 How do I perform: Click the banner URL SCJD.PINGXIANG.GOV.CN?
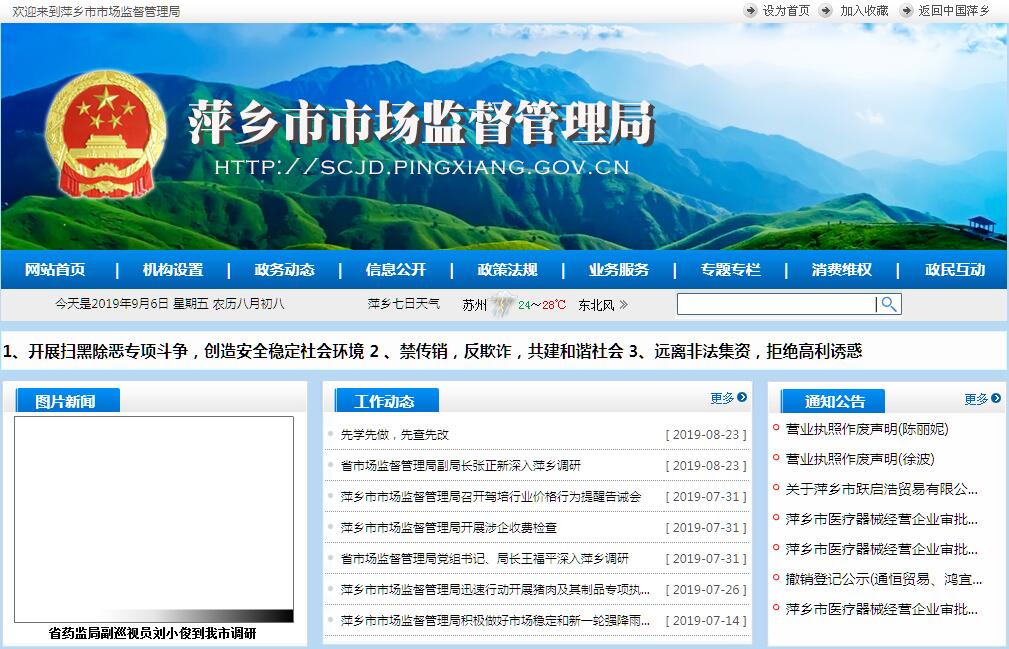tap(421, 167)
